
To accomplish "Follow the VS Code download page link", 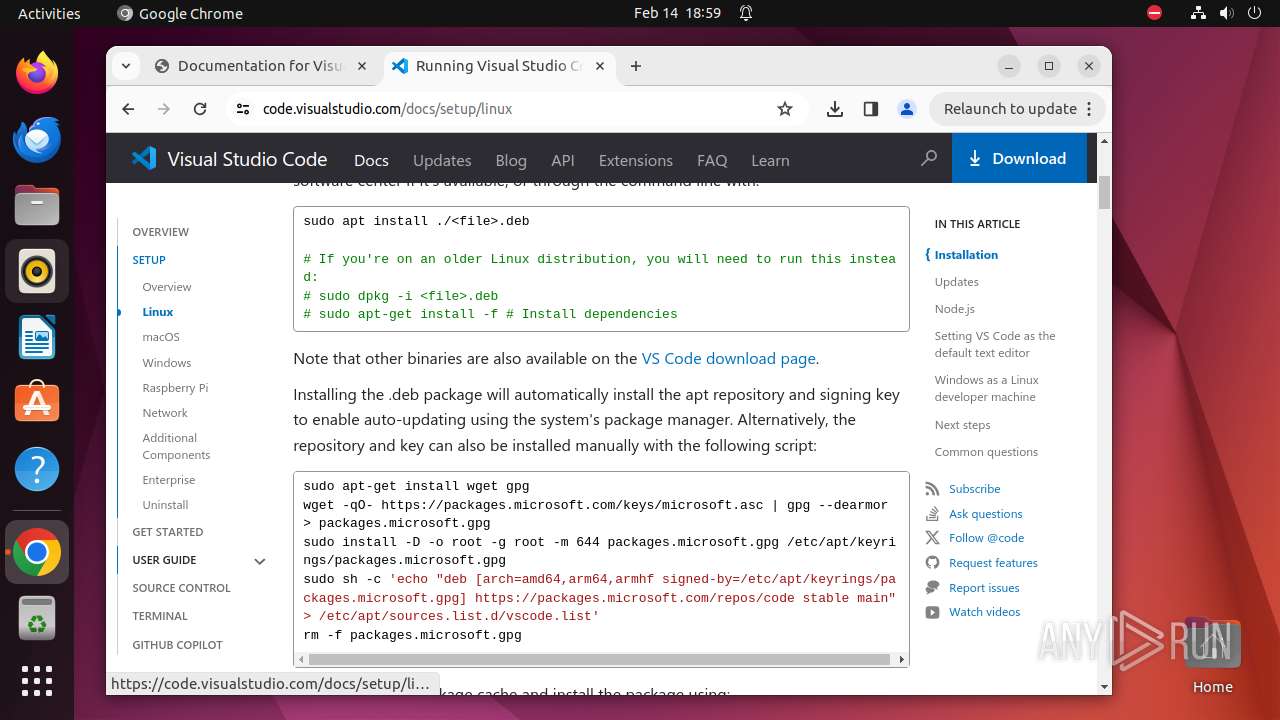I will pyautogui.click(x=728, y=358).
